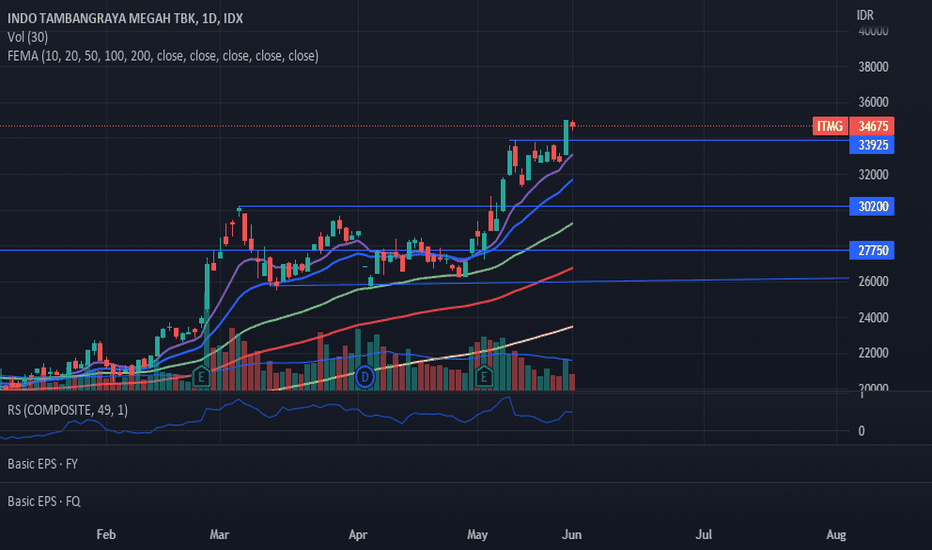Click the Jun label on time axis
The image size is (932, 550).
(572, 535)
